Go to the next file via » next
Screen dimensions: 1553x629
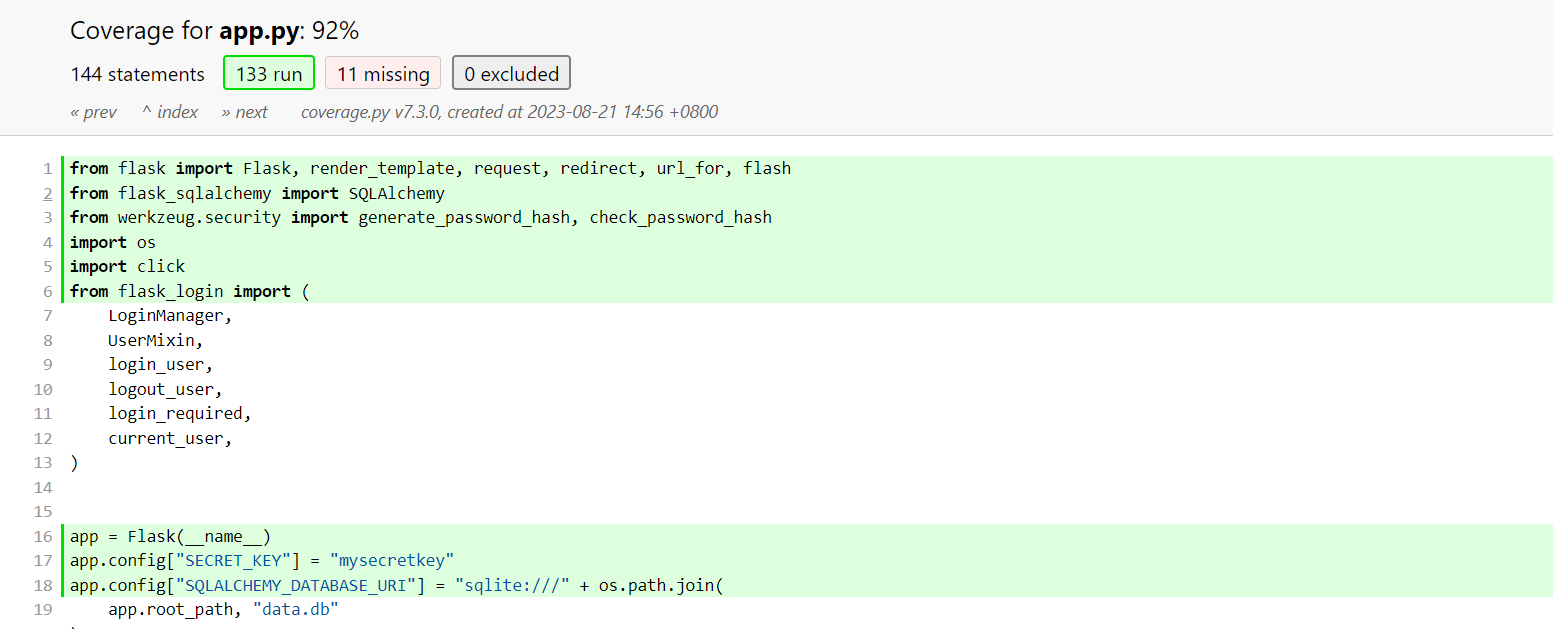pos(245,112)
